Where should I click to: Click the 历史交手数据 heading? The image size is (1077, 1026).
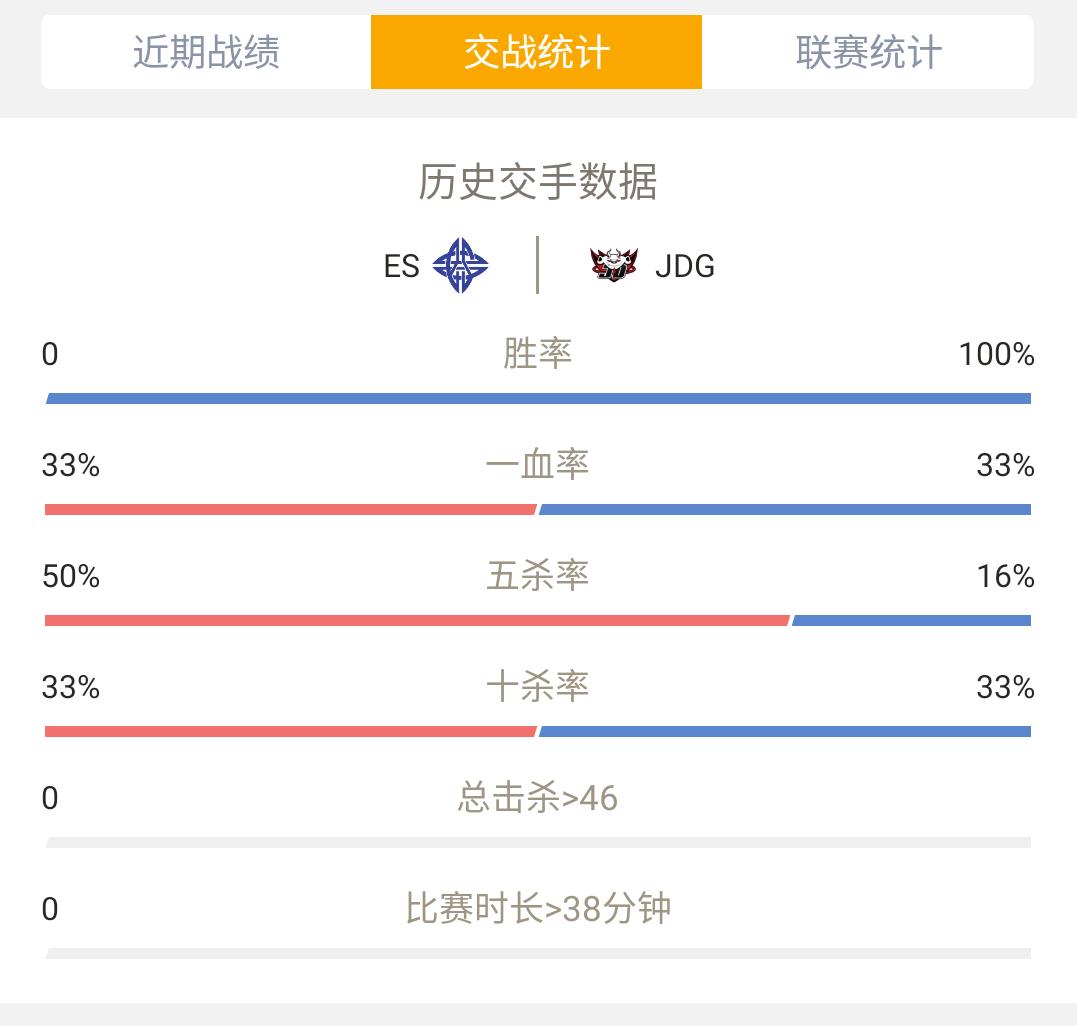pos(538,182)
